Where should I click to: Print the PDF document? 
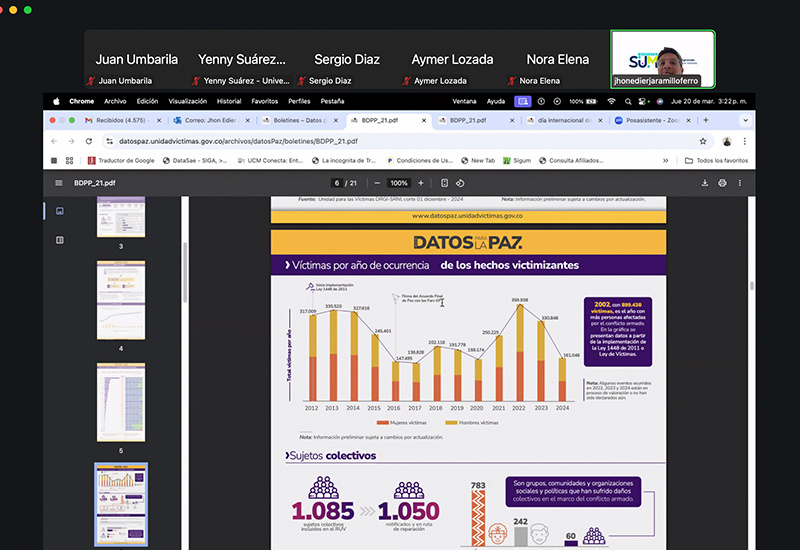point(722,183)
